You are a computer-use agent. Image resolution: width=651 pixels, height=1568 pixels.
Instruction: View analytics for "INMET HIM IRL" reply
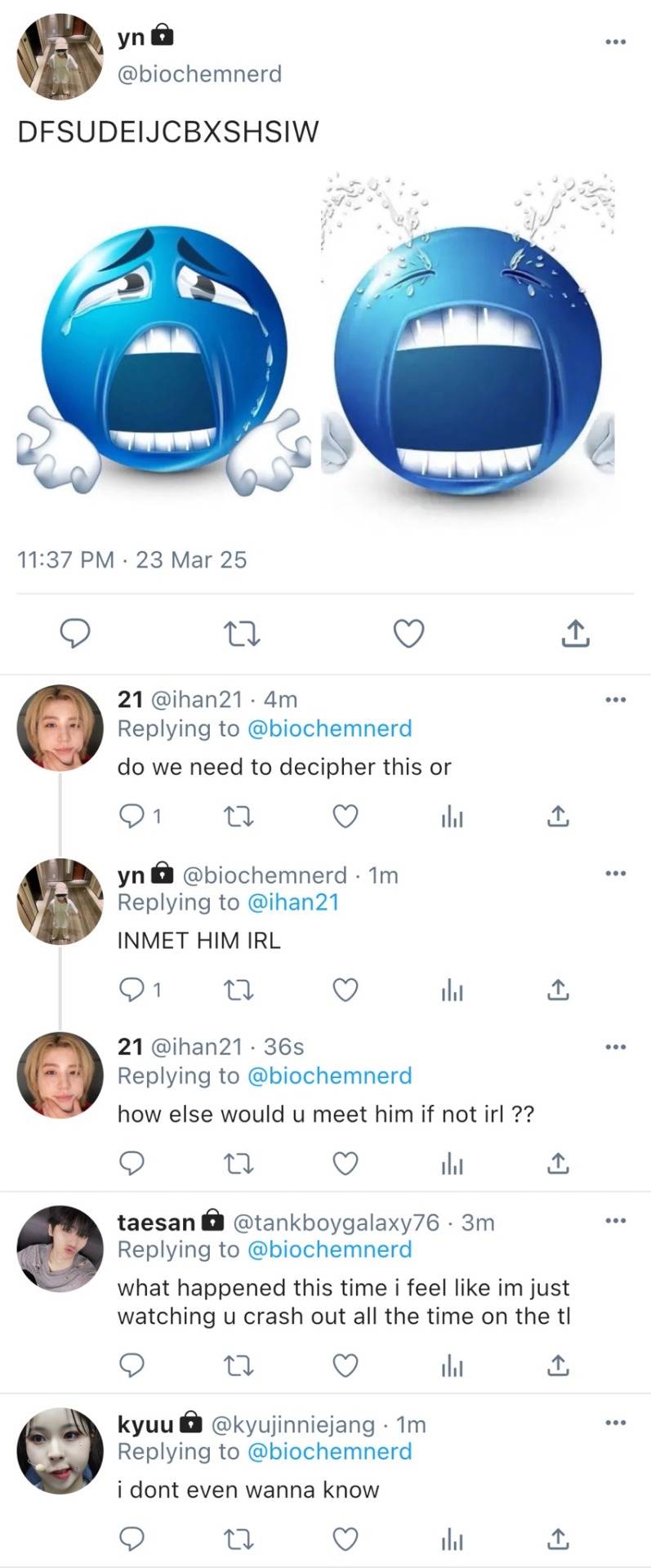(x=452, y=990)
